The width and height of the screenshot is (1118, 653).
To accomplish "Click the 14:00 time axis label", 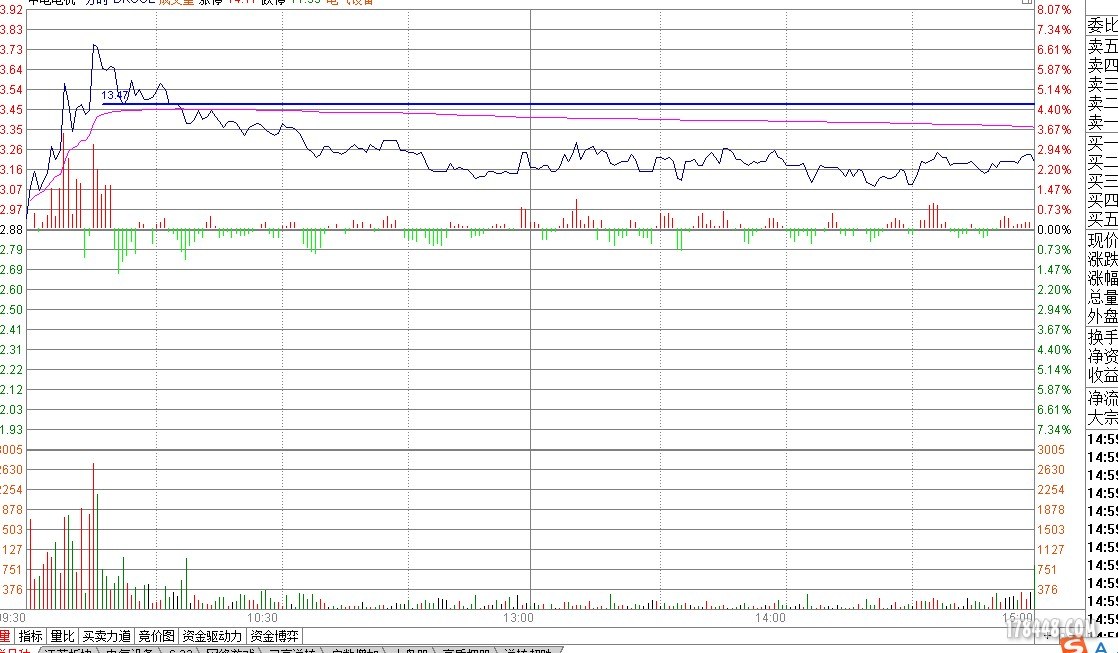I will pos(770,617).
